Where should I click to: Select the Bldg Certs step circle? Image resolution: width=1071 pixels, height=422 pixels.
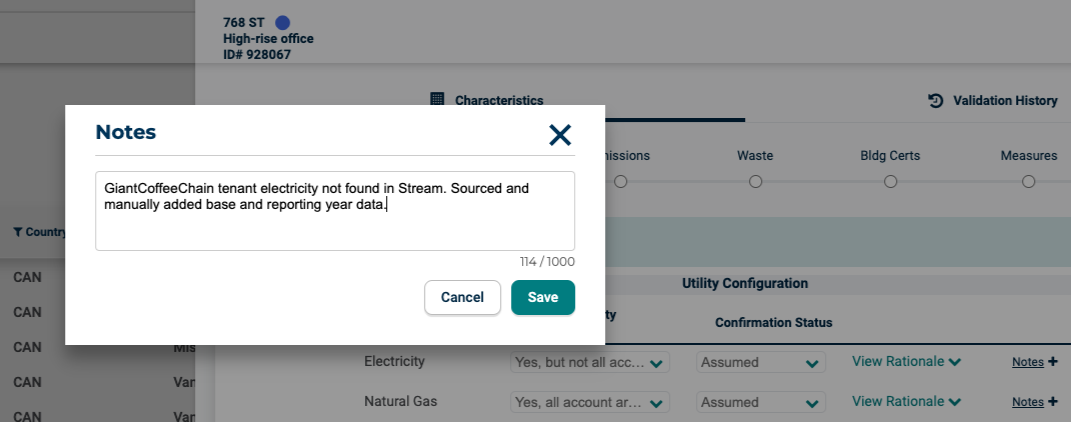tap(890, 181)
